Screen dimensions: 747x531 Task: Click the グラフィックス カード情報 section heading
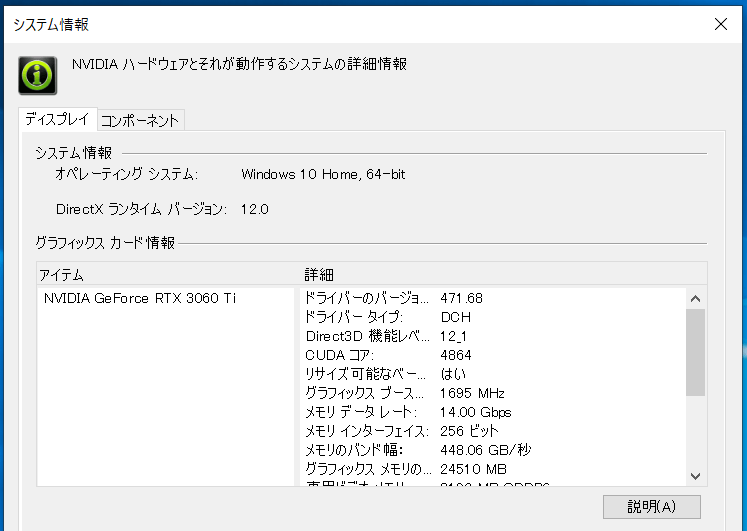105,243
